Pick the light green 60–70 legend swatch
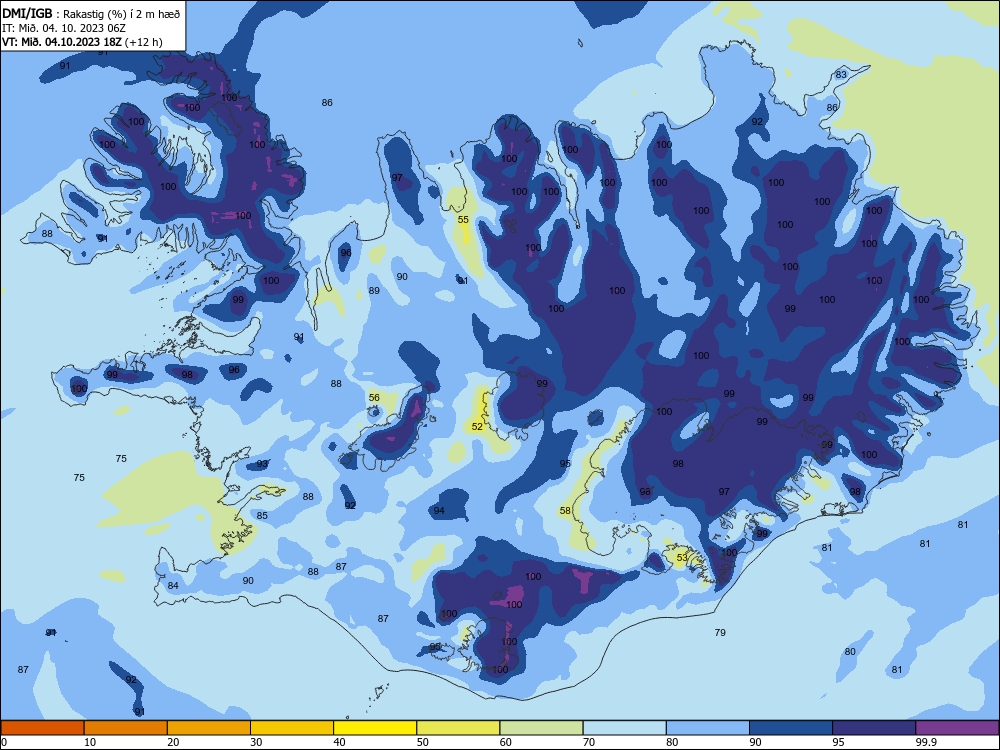The image size is (1000, 750). (x=541, y=728)
